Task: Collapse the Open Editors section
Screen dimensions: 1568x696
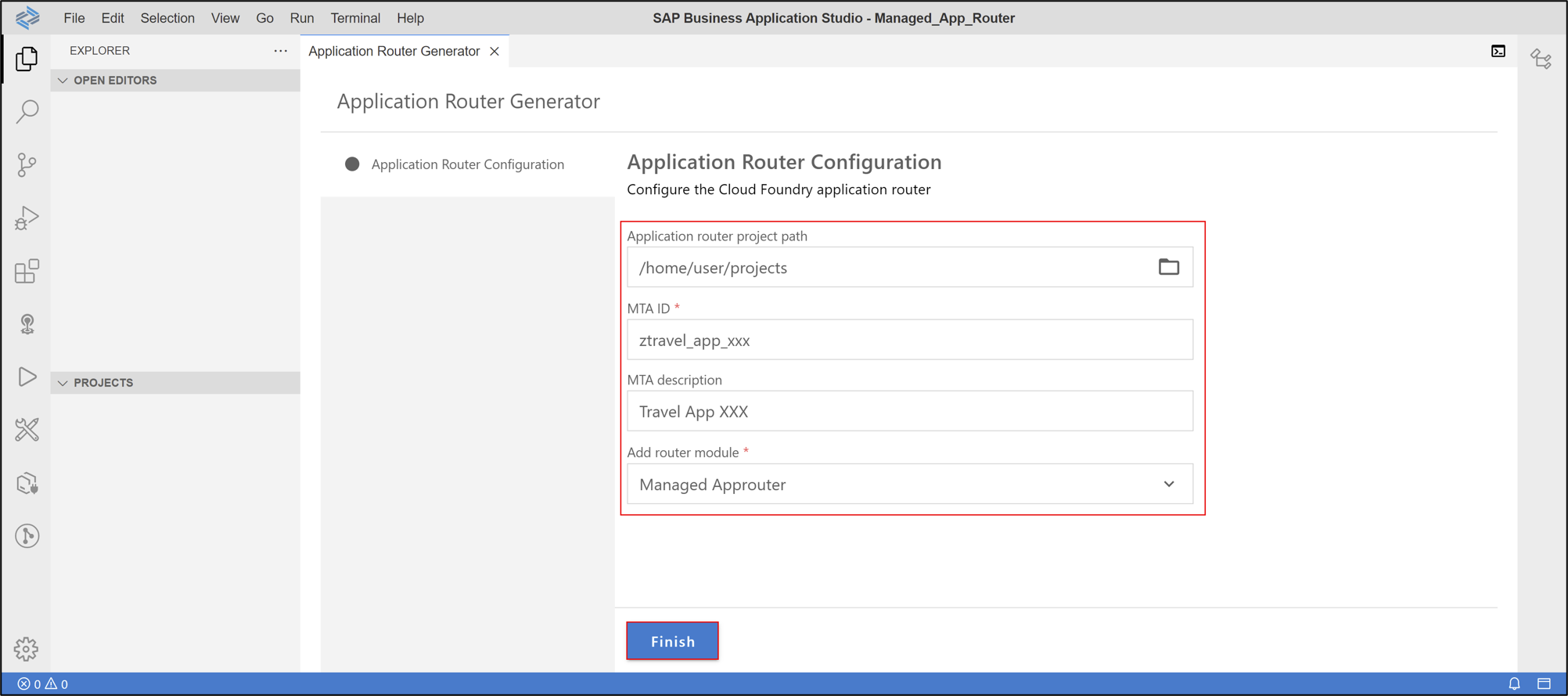Action: coord(175,80)
